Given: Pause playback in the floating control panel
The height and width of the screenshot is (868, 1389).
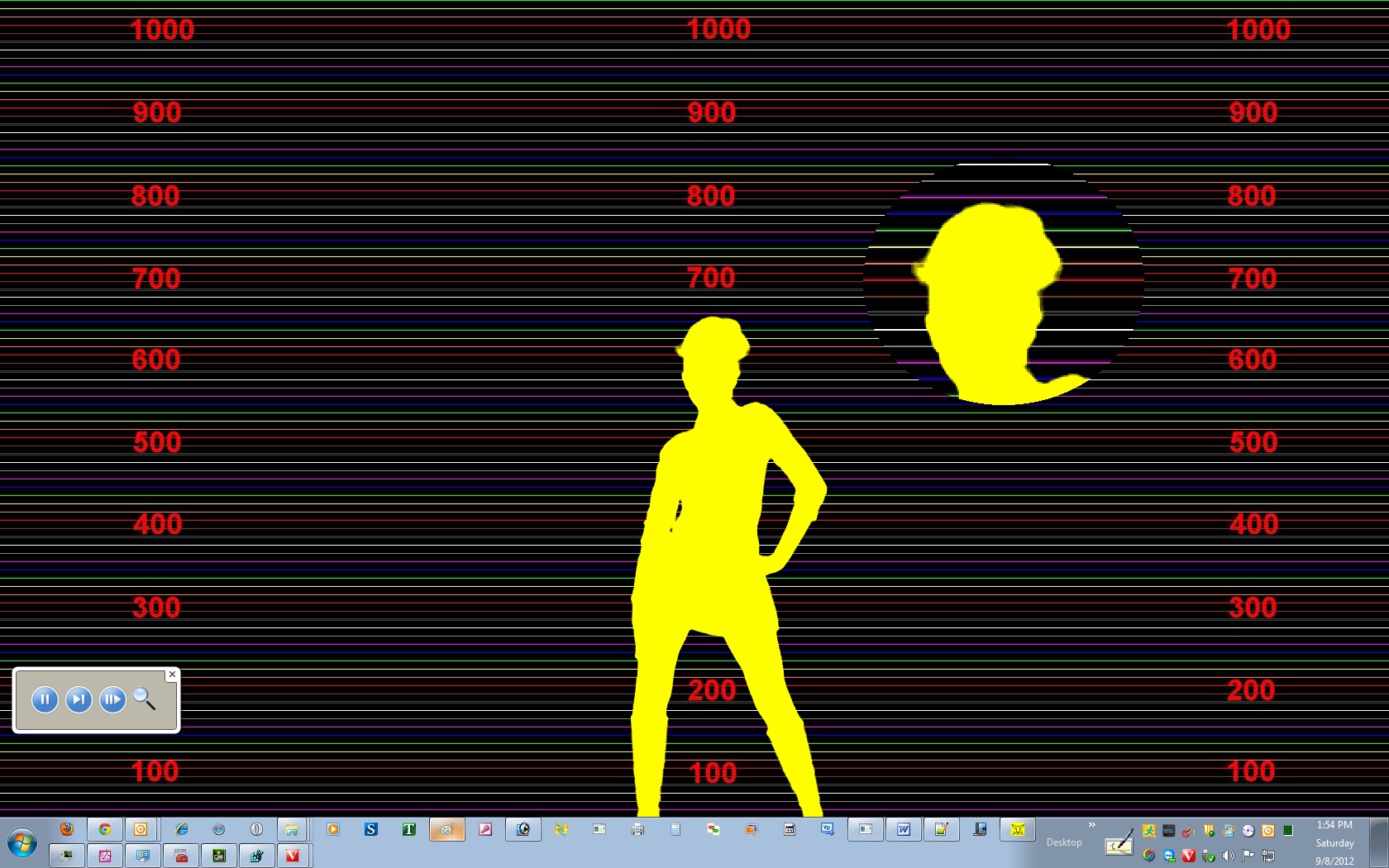Looking at the screenshot, I should pos(45,699).
